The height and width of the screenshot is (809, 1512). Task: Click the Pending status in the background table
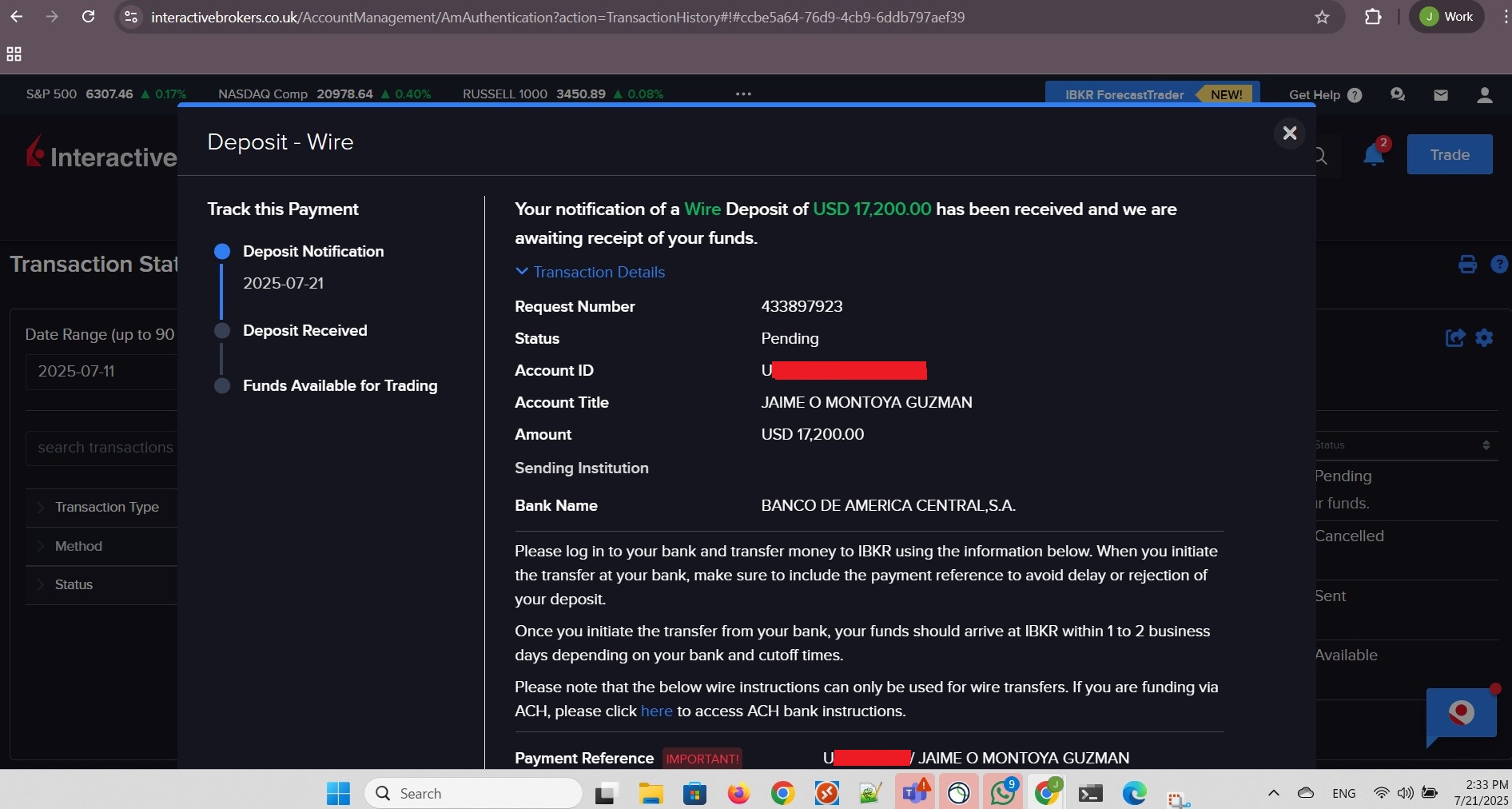pyautogui.click(x=1343, y=476)
